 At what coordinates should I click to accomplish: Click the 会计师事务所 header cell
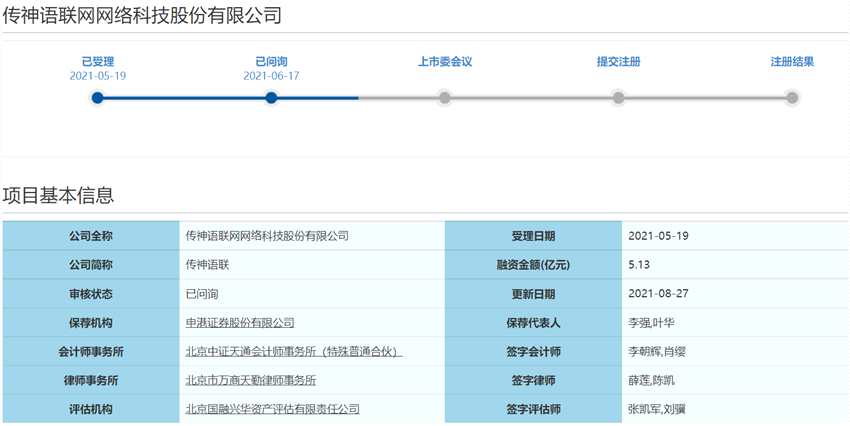[91, 351]
